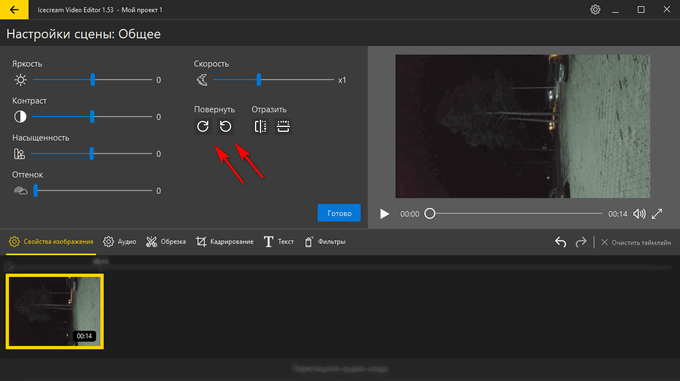Click Очистить таймлайн to clear timeline

(x=636, y=242)
